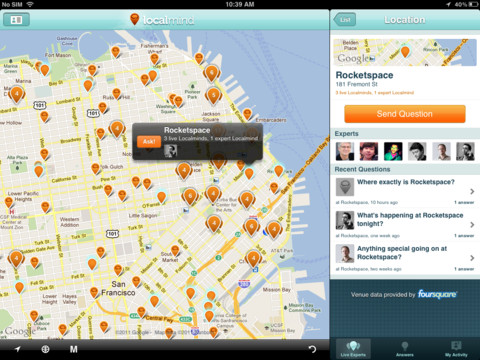This screenshot has height=360, width=480.
Task: Go back using the List button
Action: coord(345,20)
